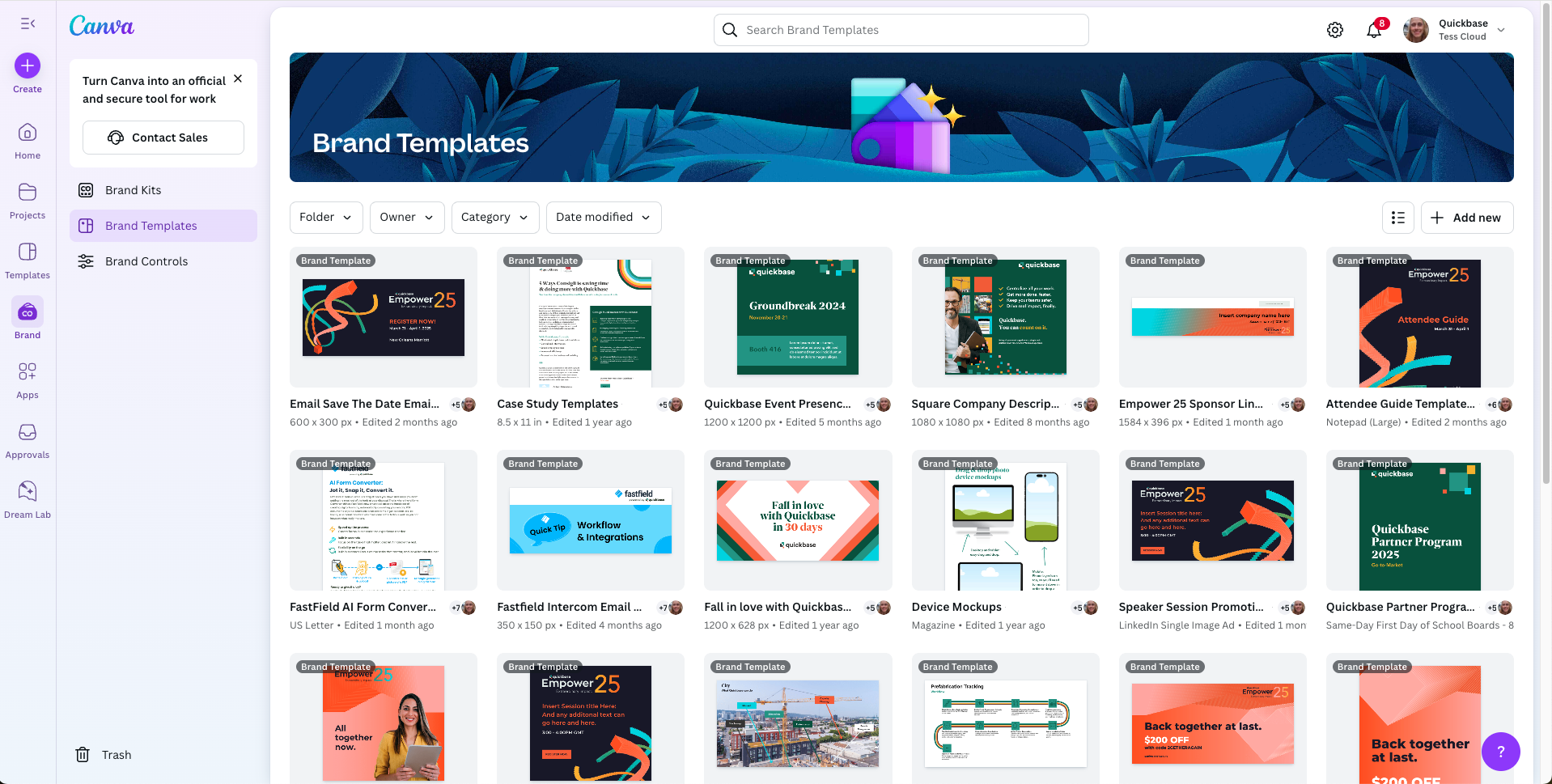Click collaborator avatars on Device Mockups
The width and height of the screenshot is (1552, 784).
click(1085, 608)
